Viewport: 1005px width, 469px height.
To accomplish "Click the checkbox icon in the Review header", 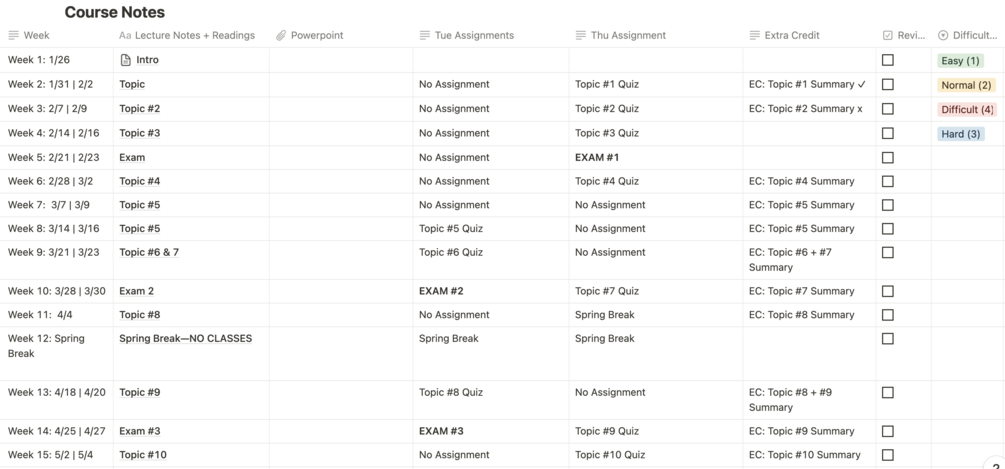I will [x=888, y=35].
